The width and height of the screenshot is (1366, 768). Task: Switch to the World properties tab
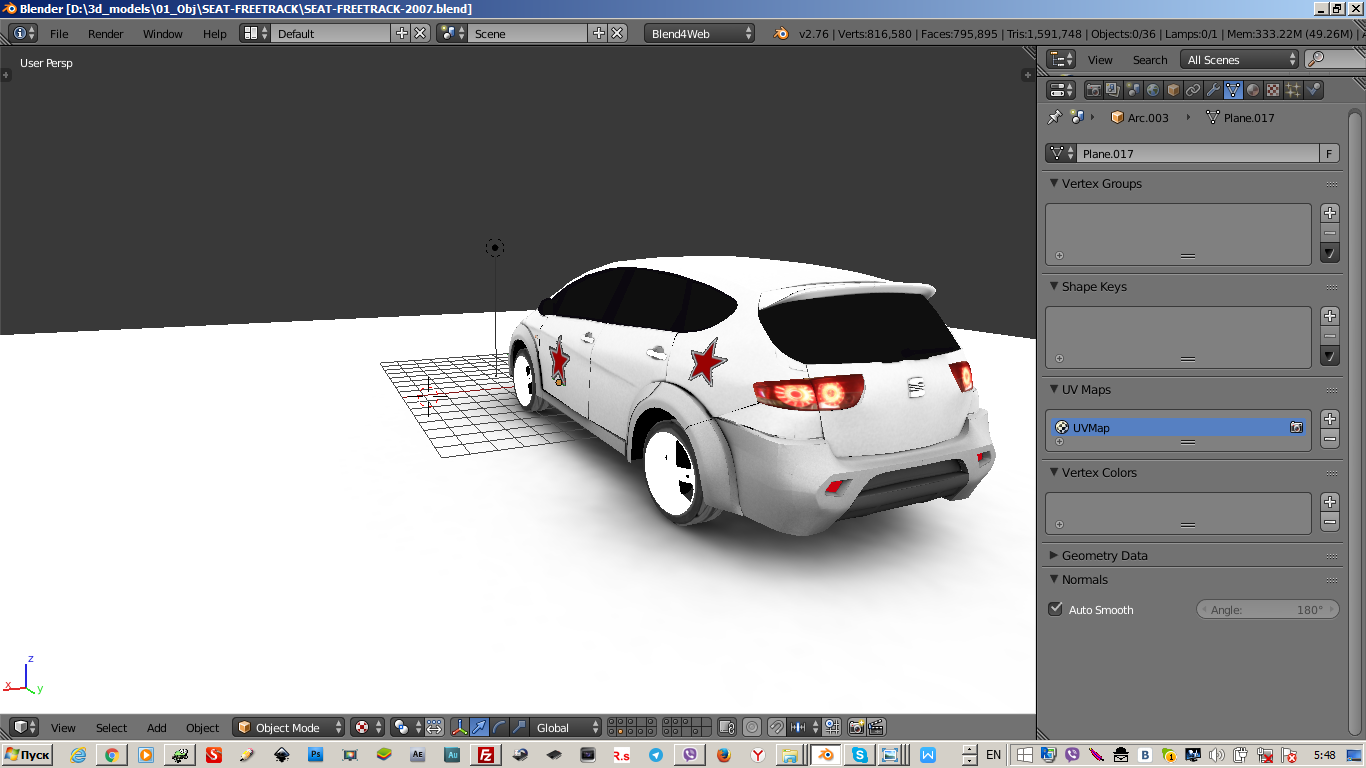1153,90
